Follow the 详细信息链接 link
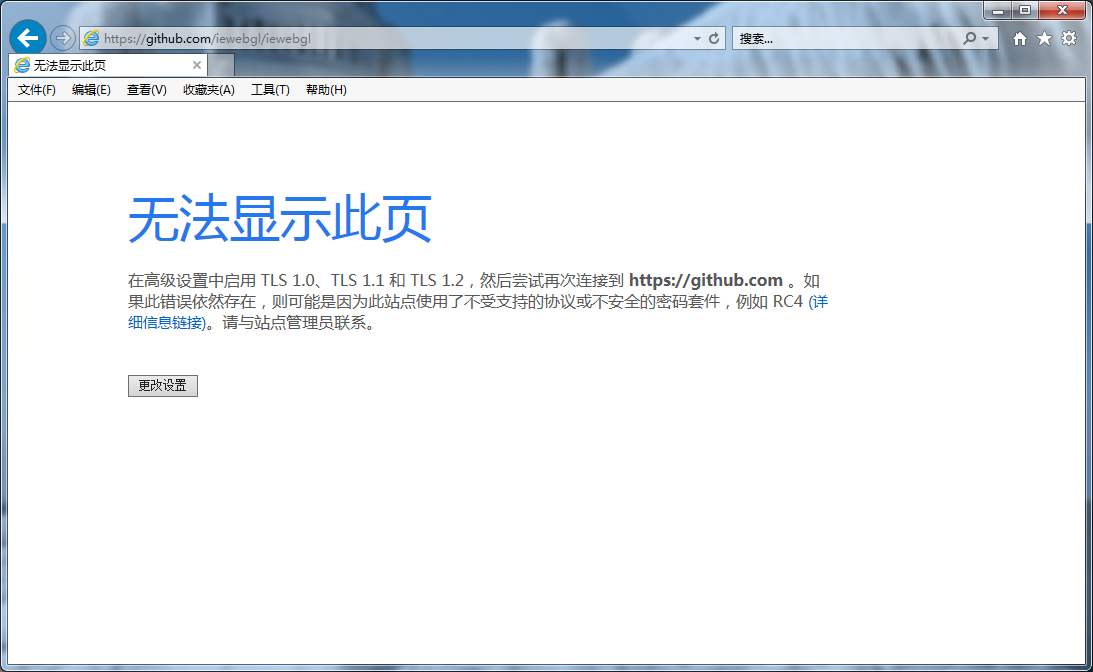The height and width of the screenshot is (672, 1093). (x=167, y=323)
